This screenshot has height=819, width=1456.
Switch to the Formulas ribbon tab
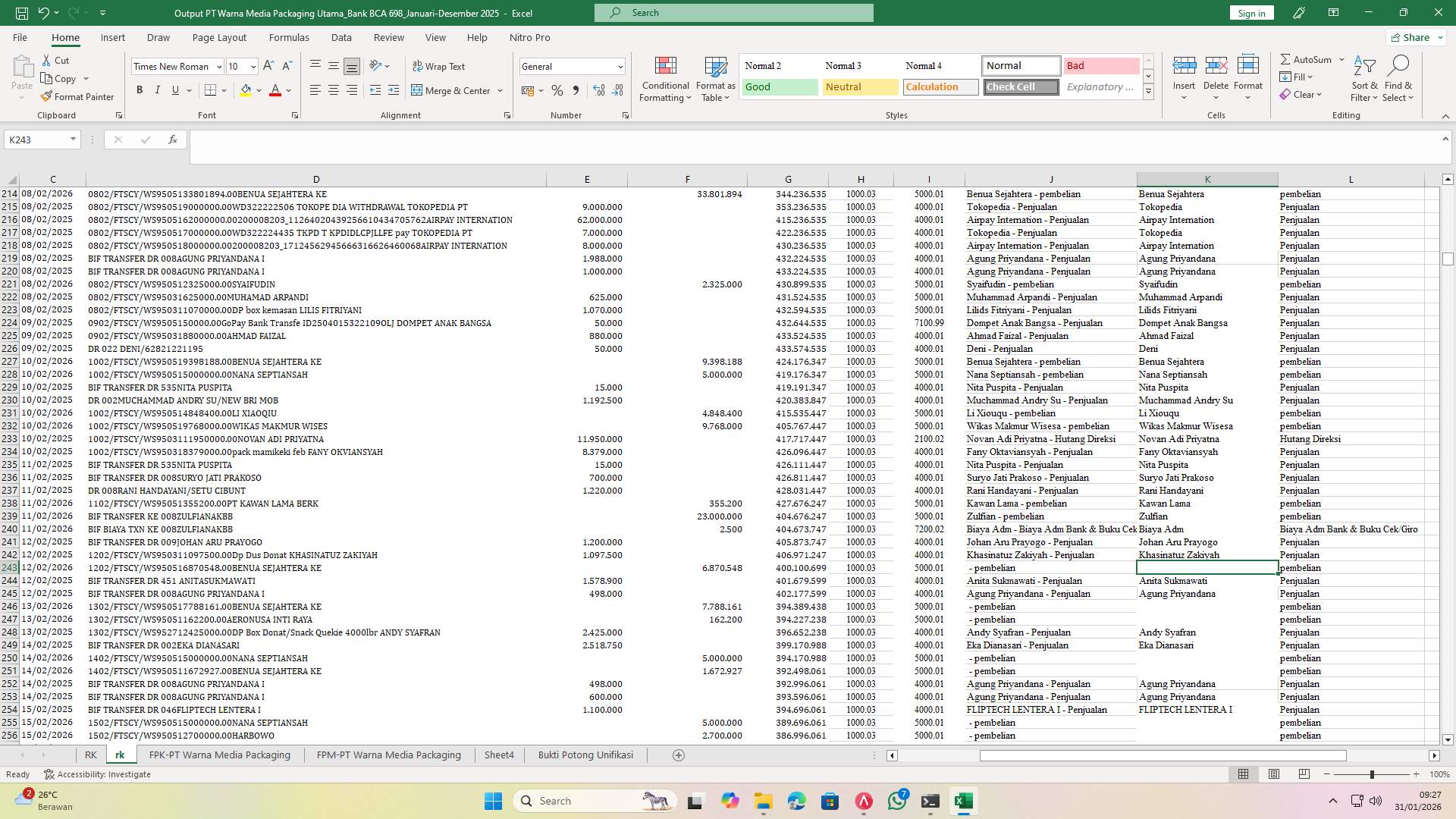(289, 37)
